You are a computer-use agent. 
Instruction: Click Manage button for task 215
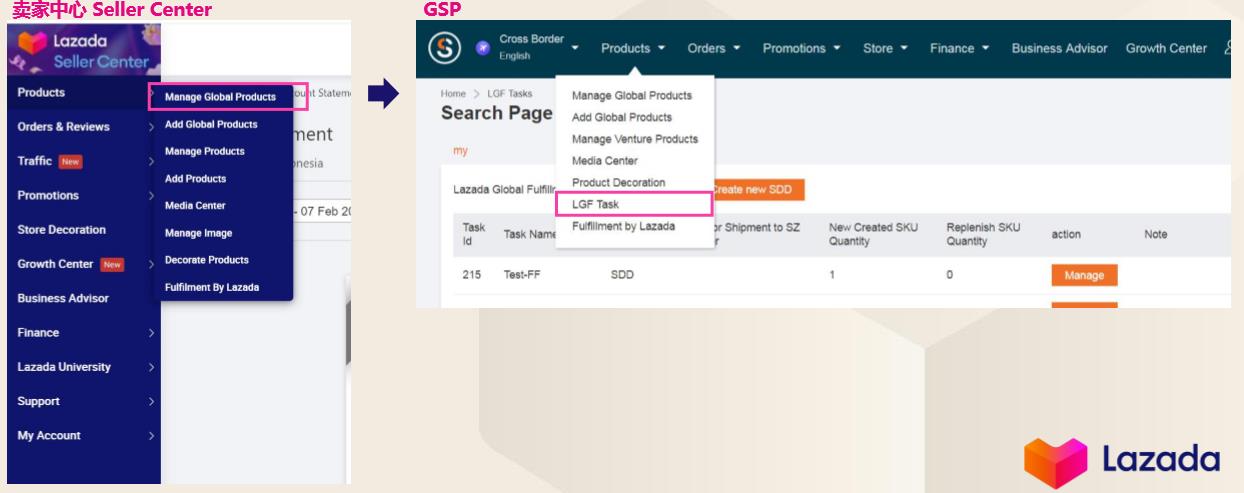(1084, 274)
